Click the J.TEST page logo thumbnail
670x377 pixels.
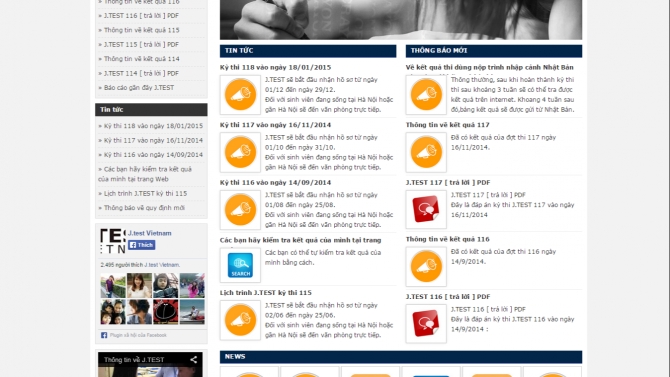(x=113, y=241)
